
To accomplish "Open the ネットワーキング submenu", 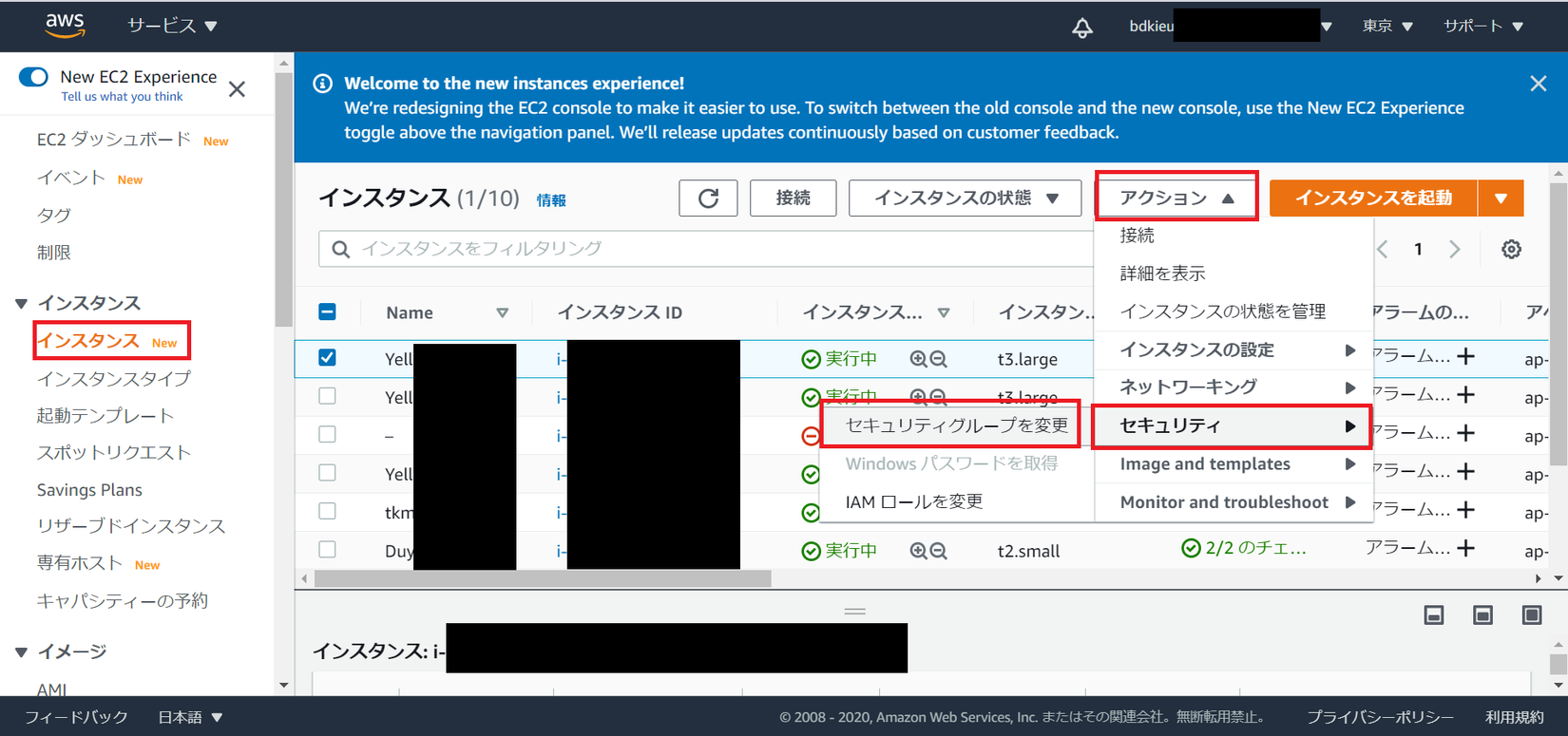I will (1233, 387).
